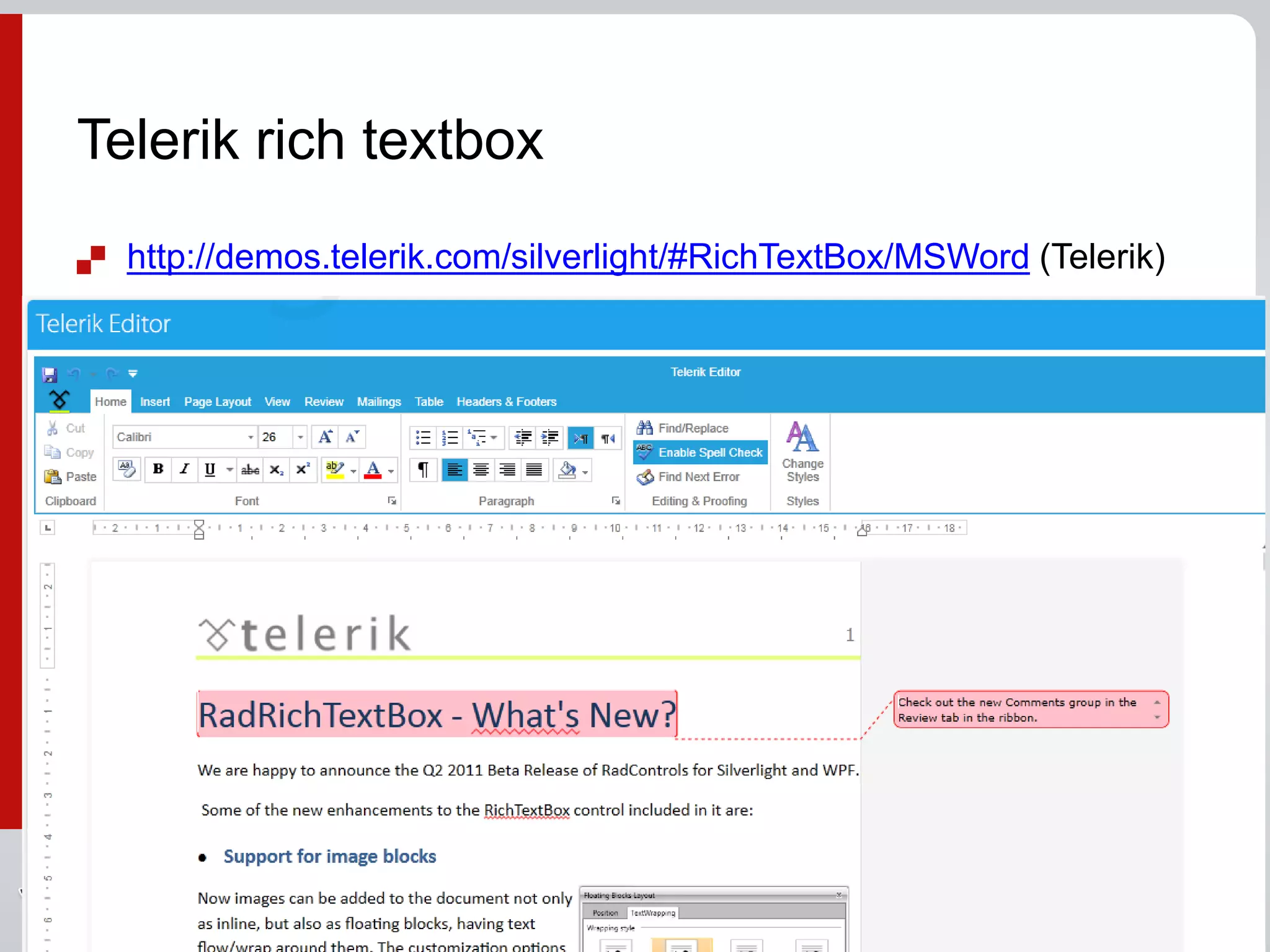Switch to the Mailings tab

pos(379,402)
